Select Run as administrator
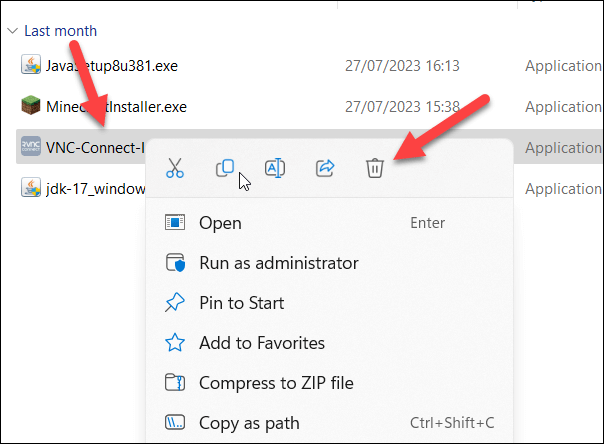The image size is (604, 444). coord(278,263)
